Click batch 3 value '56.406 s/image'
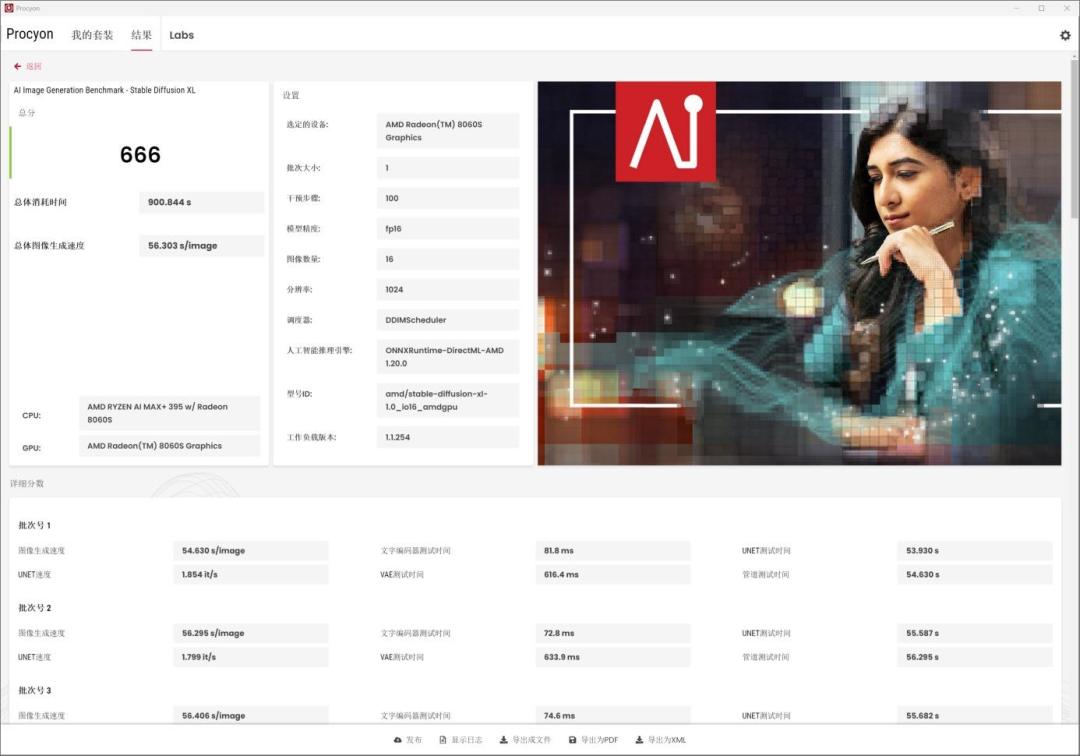The width and height of the screenshot is (1080, 756). [x=251, y=715]
